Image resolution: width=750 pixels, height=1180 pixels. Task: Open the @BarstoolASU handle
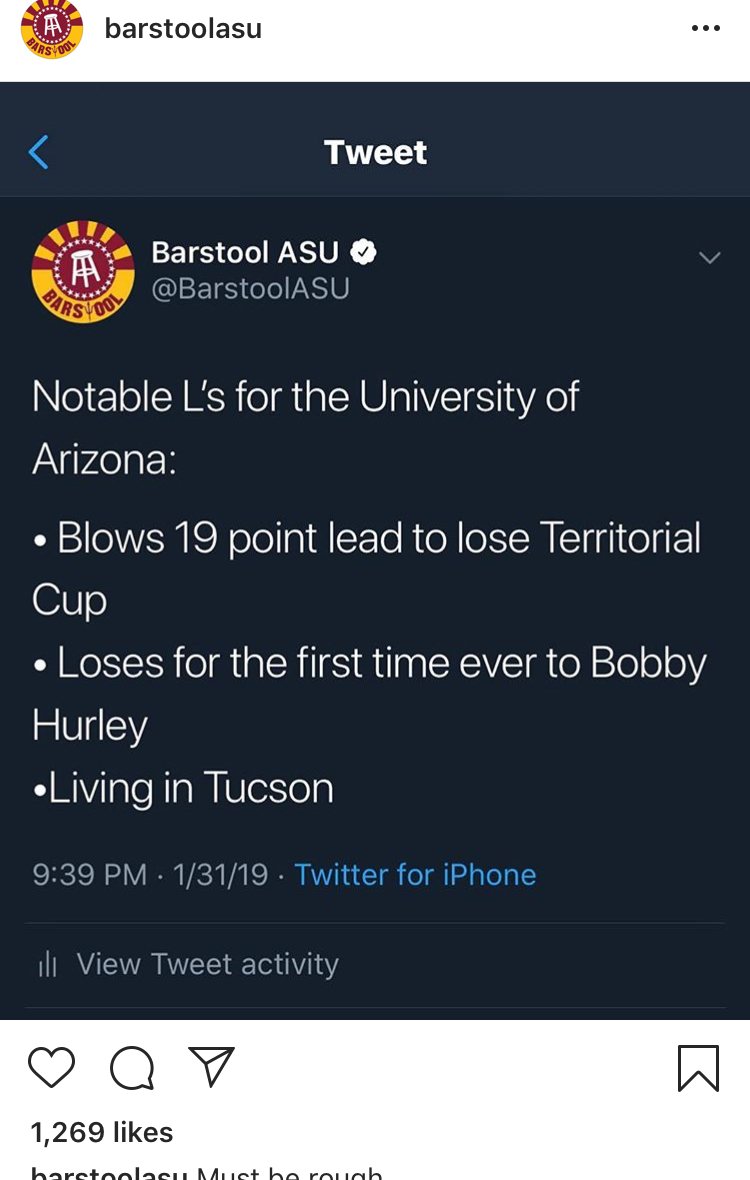click(251, 288)
